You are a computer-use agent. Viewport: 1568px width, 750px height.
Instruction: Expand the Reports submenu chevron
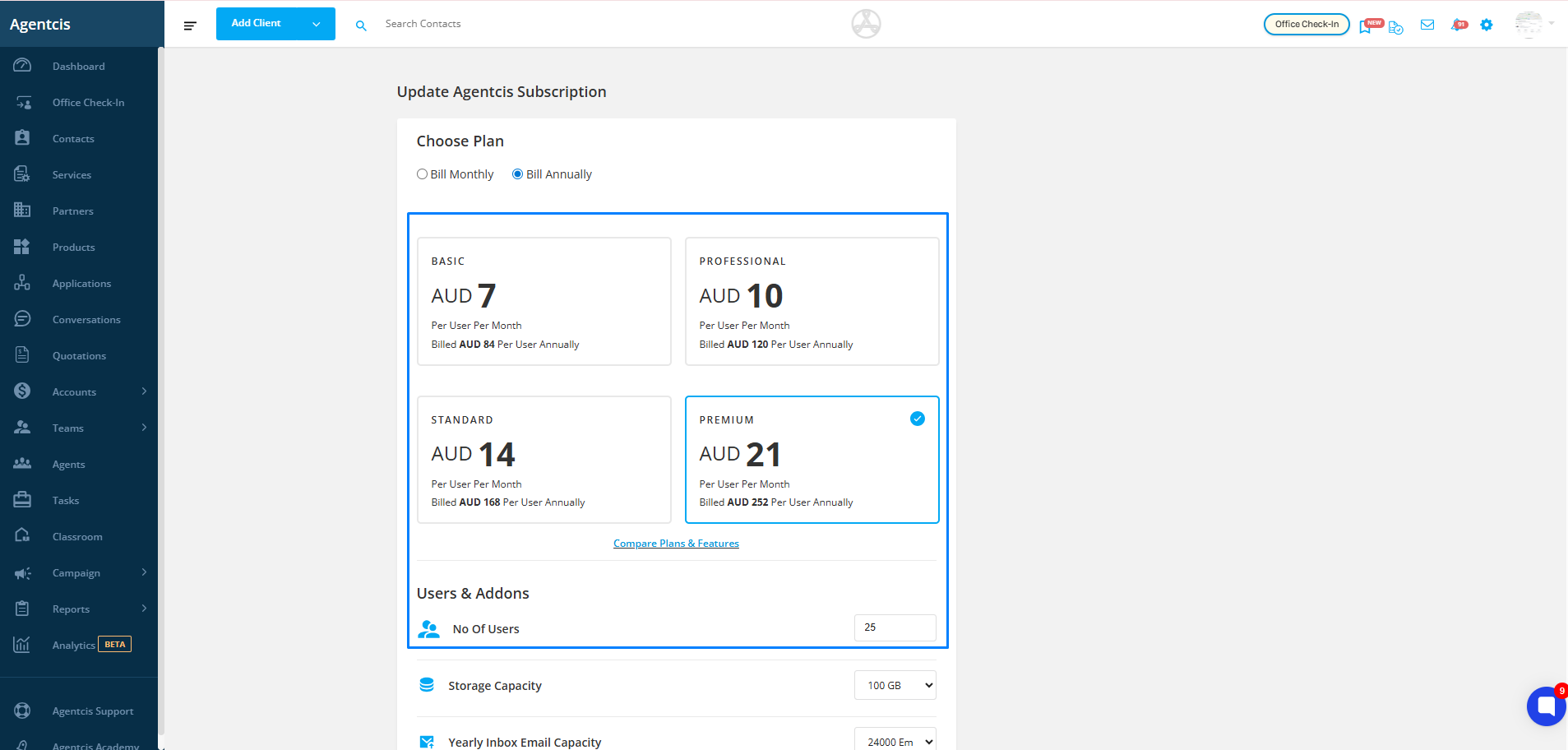144,609
